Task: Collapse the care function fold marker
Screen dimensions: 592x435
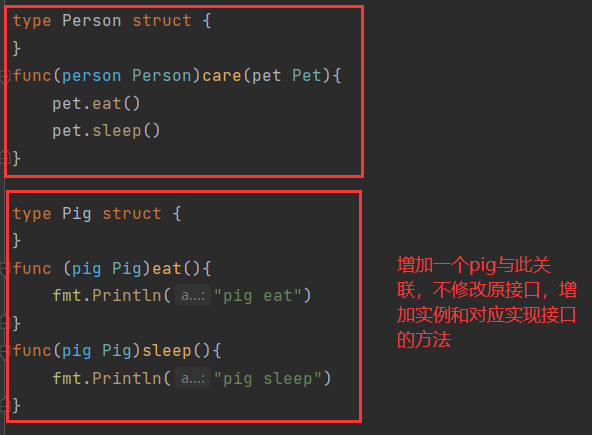Action: pyautogui.click(x=5, y=76)
